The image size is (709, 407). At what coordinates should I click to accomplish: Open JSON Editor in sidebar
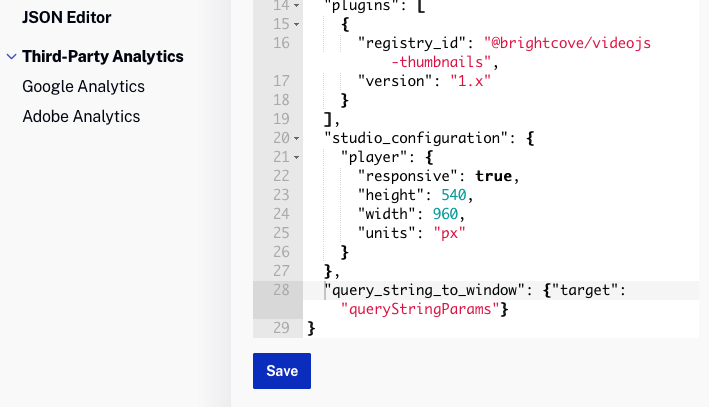[x=66, y=18]
